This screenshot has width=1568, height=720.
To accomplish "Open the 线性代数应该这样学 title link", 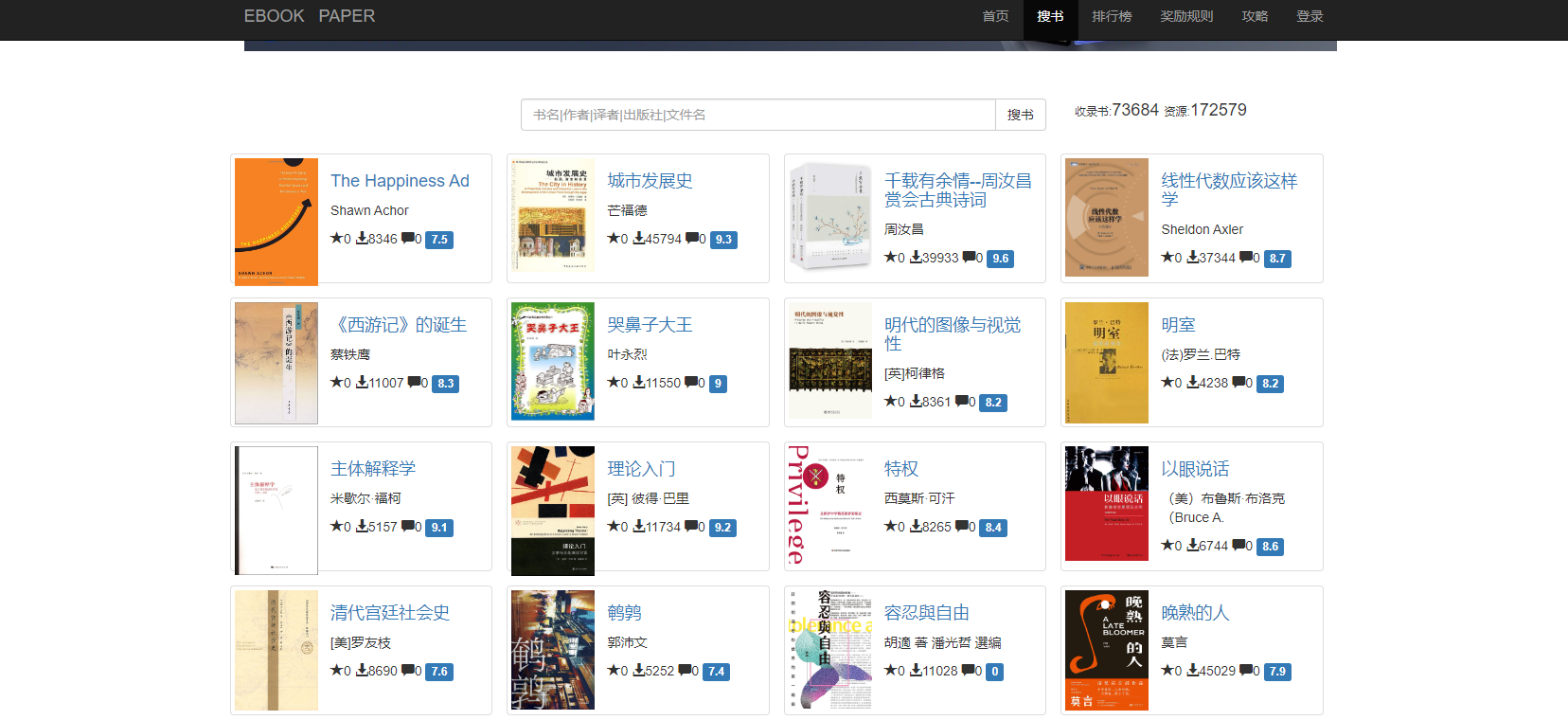I will tap(1229, 190).
